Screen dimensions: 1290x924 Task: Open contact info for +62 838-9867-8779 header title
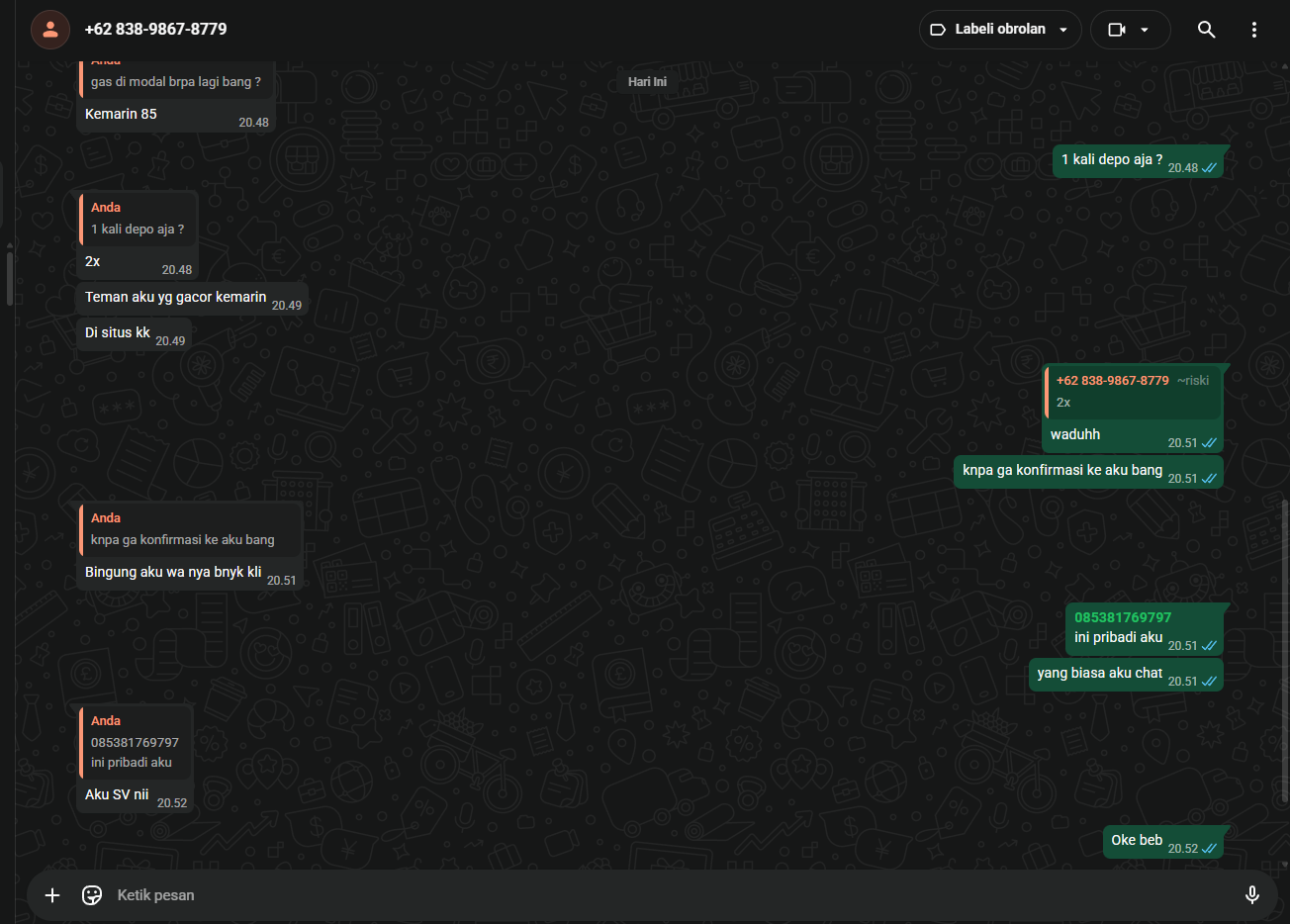pyautogui.click(x=156, y=30)
